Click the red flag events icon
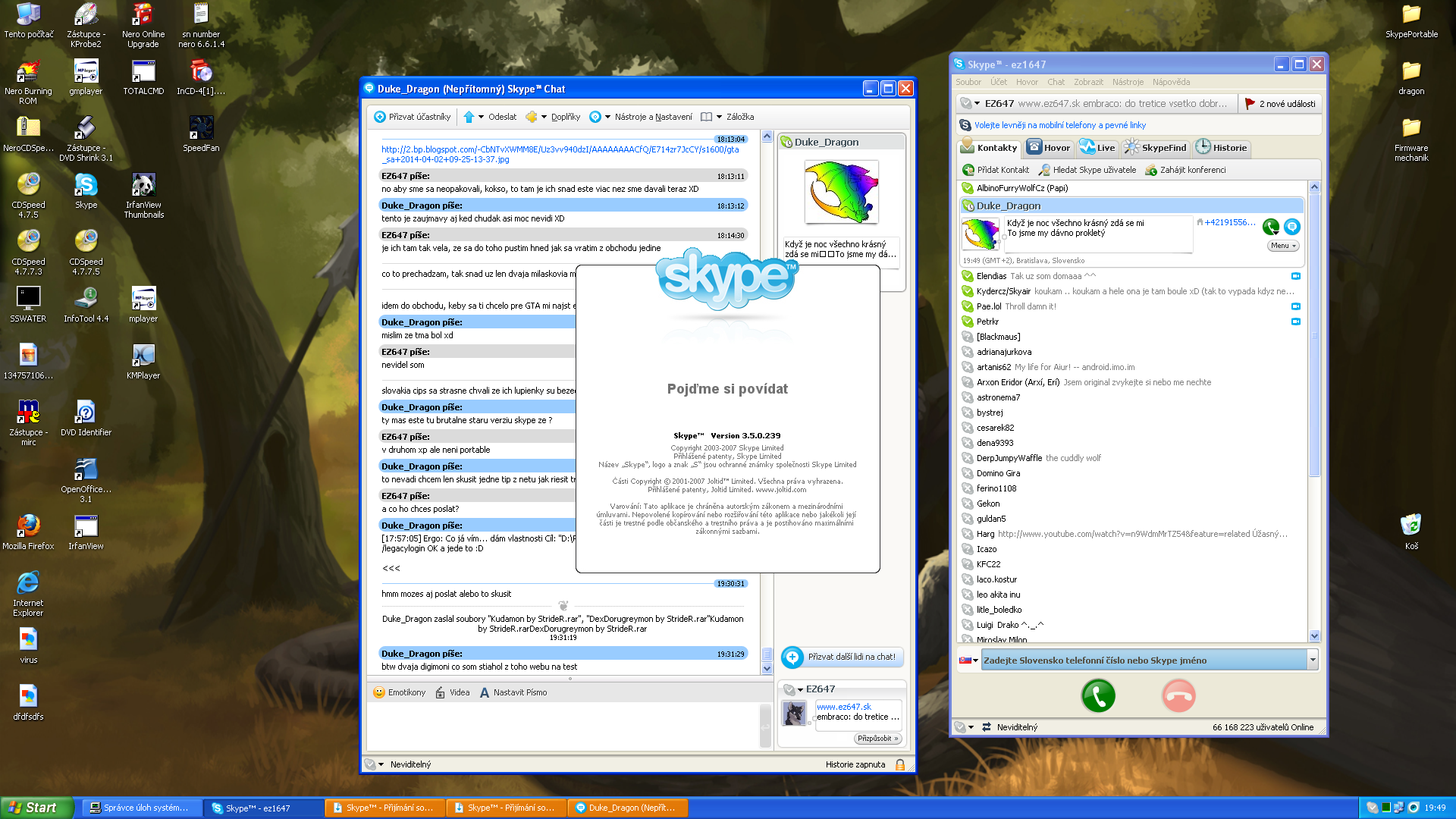The width and height of the screenshot is (1456, 819). point(1250,104)
